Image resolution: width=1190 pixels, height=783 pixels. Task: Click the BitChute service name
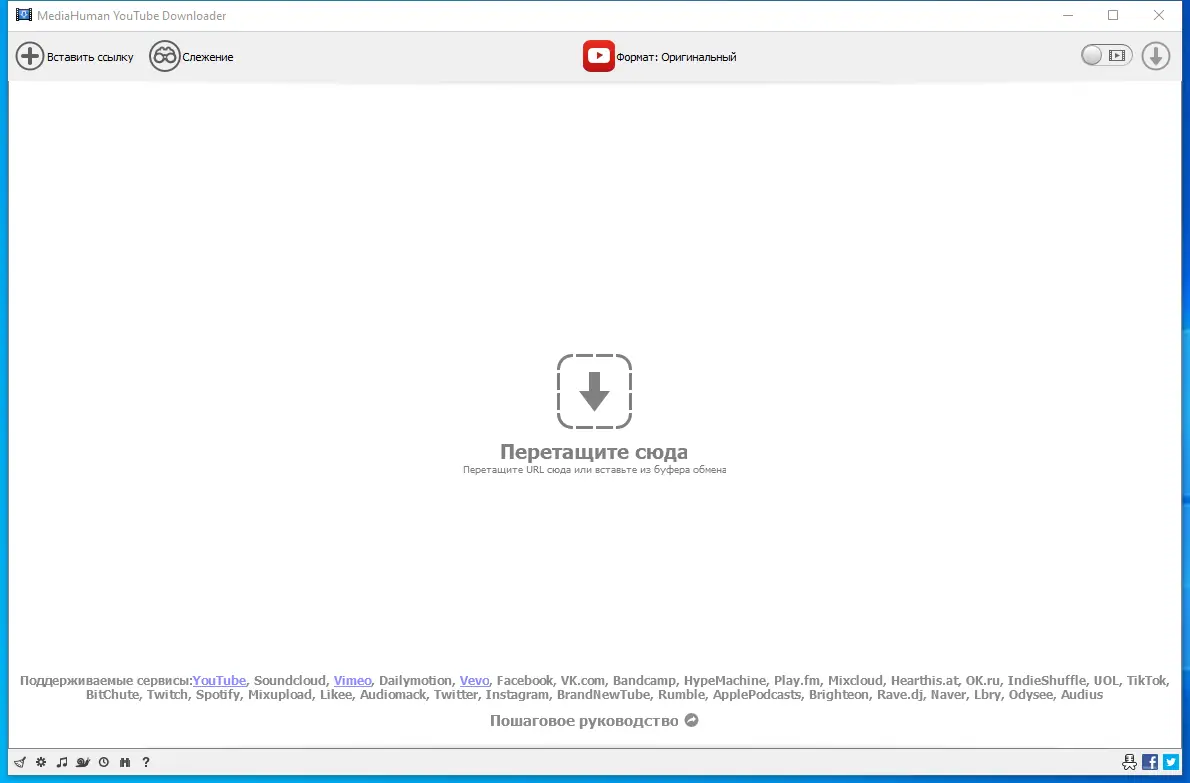tap(112, 694)
